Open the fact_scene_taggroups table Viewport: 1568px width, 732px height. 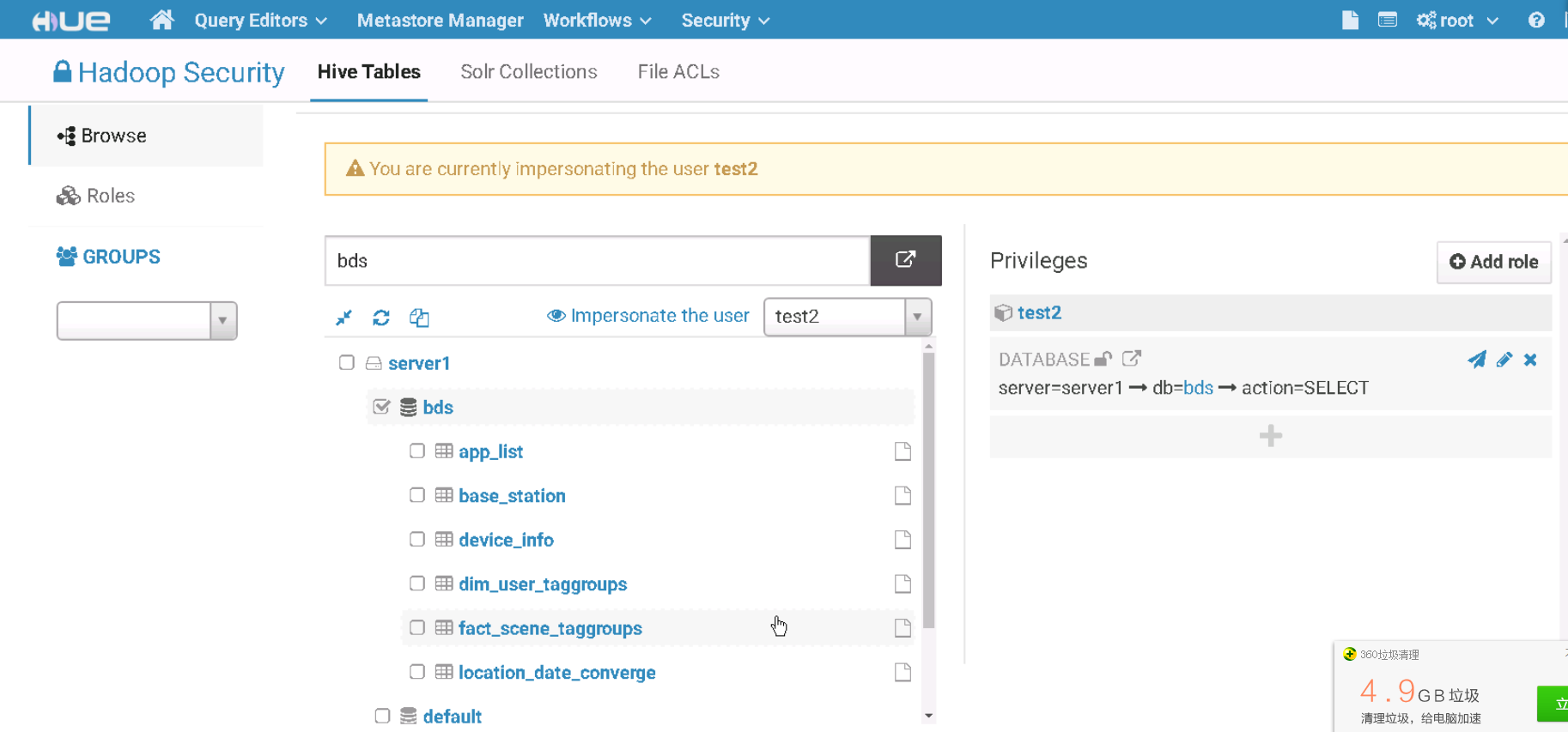550,628
